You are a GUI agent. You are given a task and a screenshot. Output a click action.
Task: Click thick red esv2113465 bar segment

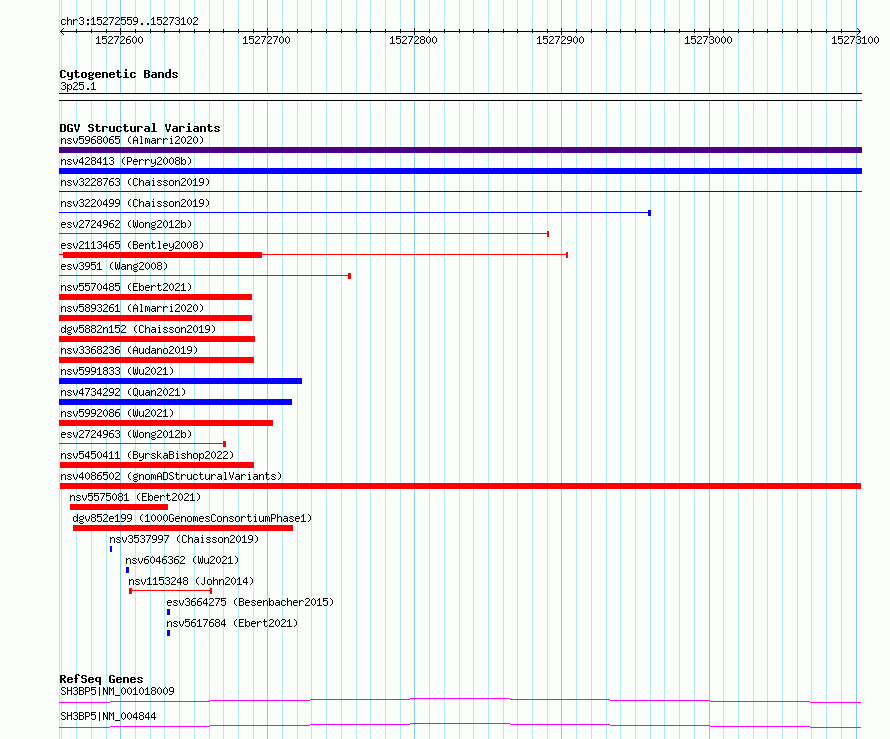162,255
